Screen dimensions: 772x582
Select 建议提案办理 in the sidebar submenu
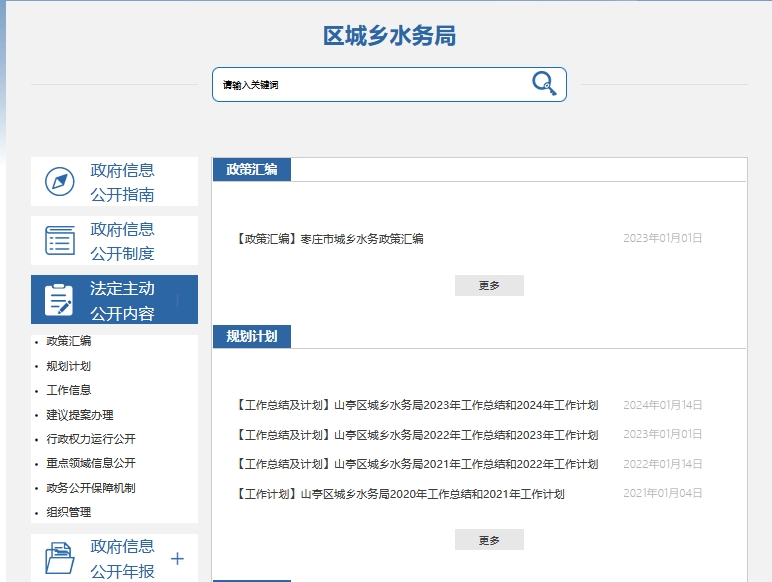click(x=80, y=415)
